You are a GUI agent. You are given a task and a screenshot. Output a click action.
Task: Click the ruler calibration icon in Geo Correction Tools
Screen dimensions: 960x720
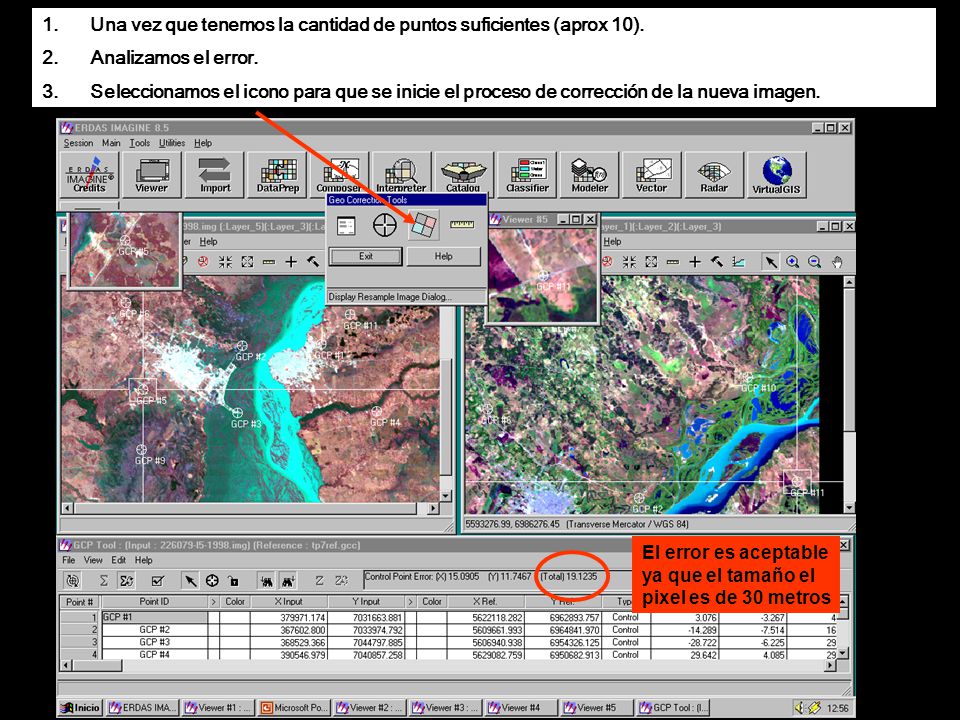[x=462, y=225]
